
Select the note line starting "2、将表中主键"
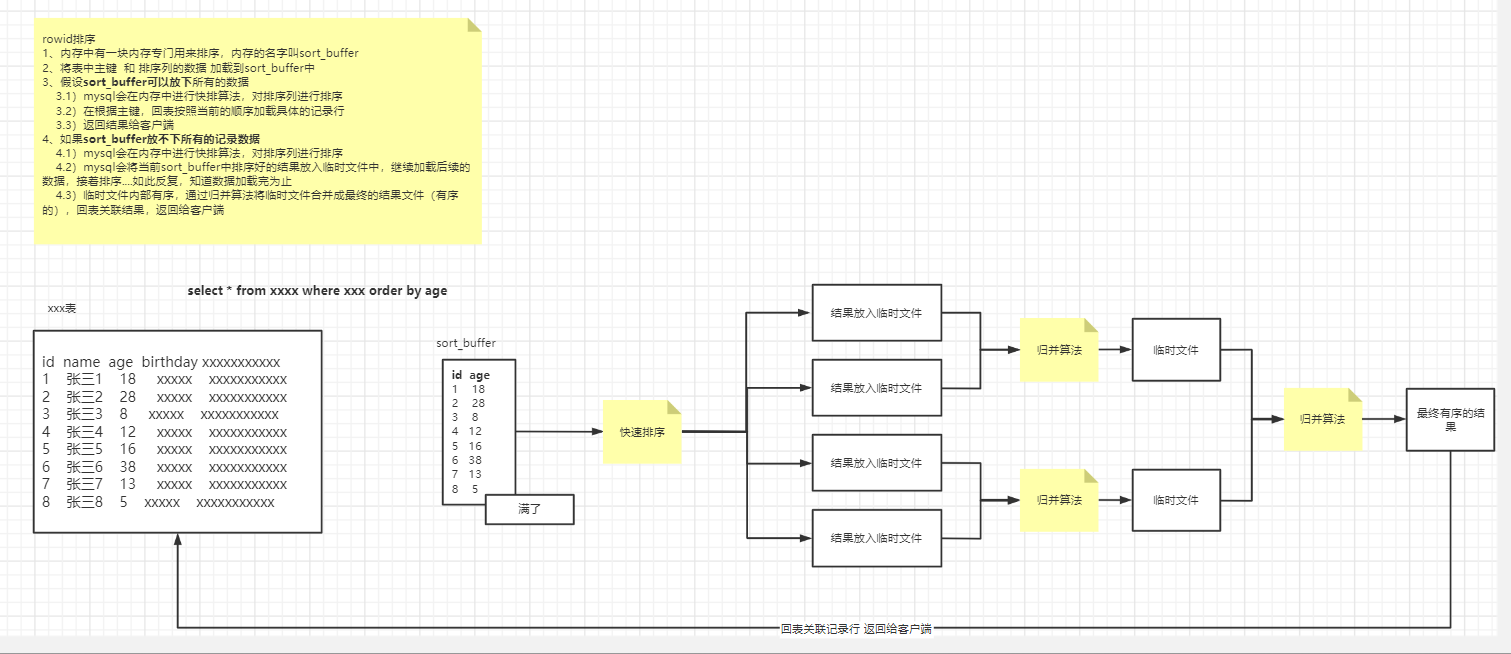(179, 68)
